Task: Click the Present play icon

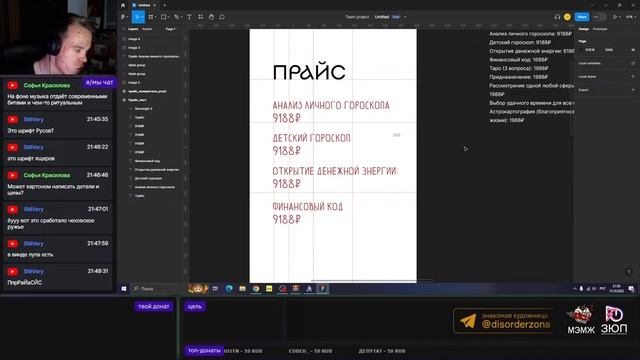Action: (x=615, y=17)
